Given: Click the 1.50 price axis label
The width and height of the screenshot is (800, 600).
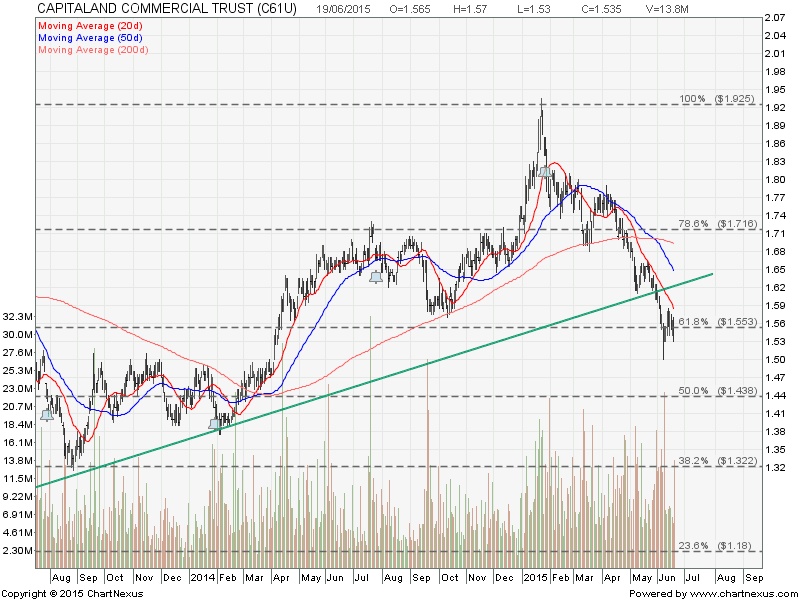Looking at the screenshot, I should (x=774, y=360).
